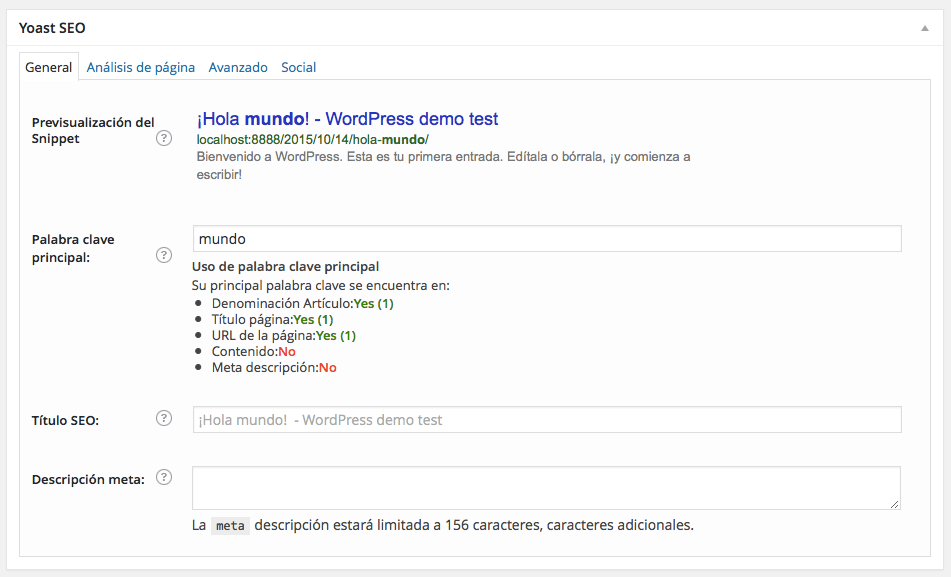Viewport: 951px width, 577px height.
Task: Switch to Análisis de página tab
Action: pos(141,67)
